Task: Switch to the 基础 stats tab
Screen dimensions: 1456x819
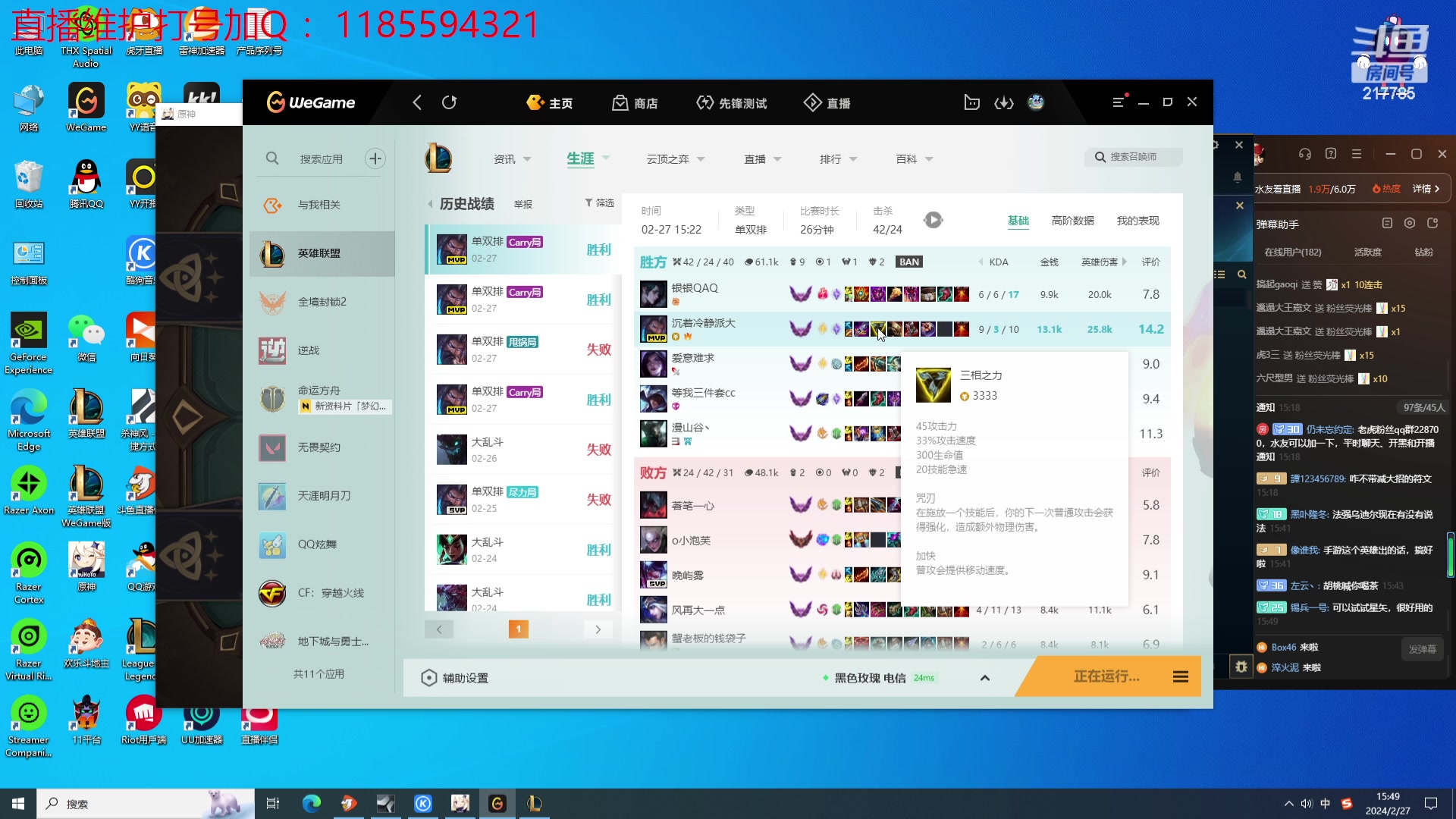Action: click(x=1018, y=221)
